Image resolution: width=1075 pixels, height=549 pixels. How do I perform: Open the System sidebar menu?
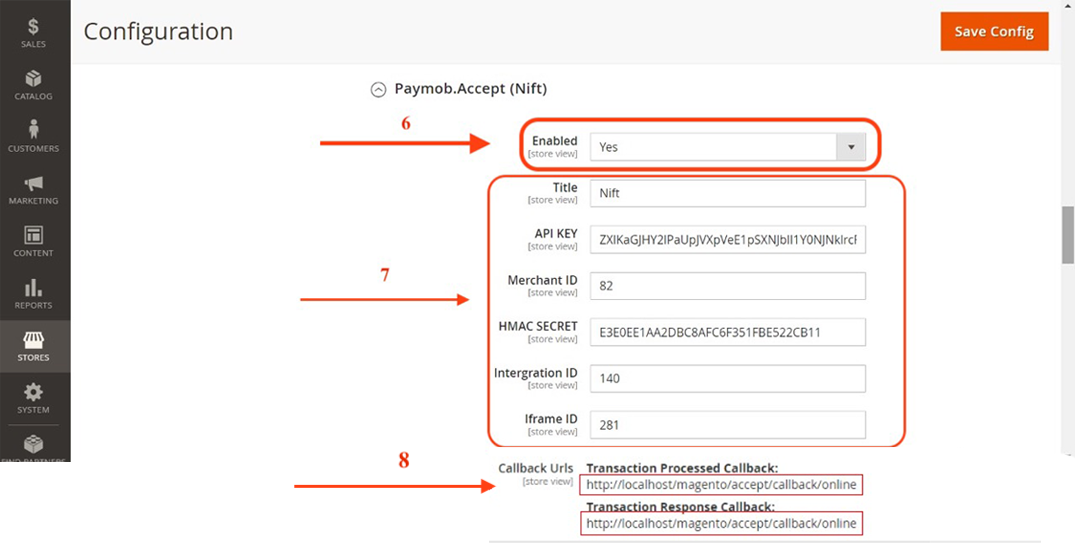(x=33, y=399)
